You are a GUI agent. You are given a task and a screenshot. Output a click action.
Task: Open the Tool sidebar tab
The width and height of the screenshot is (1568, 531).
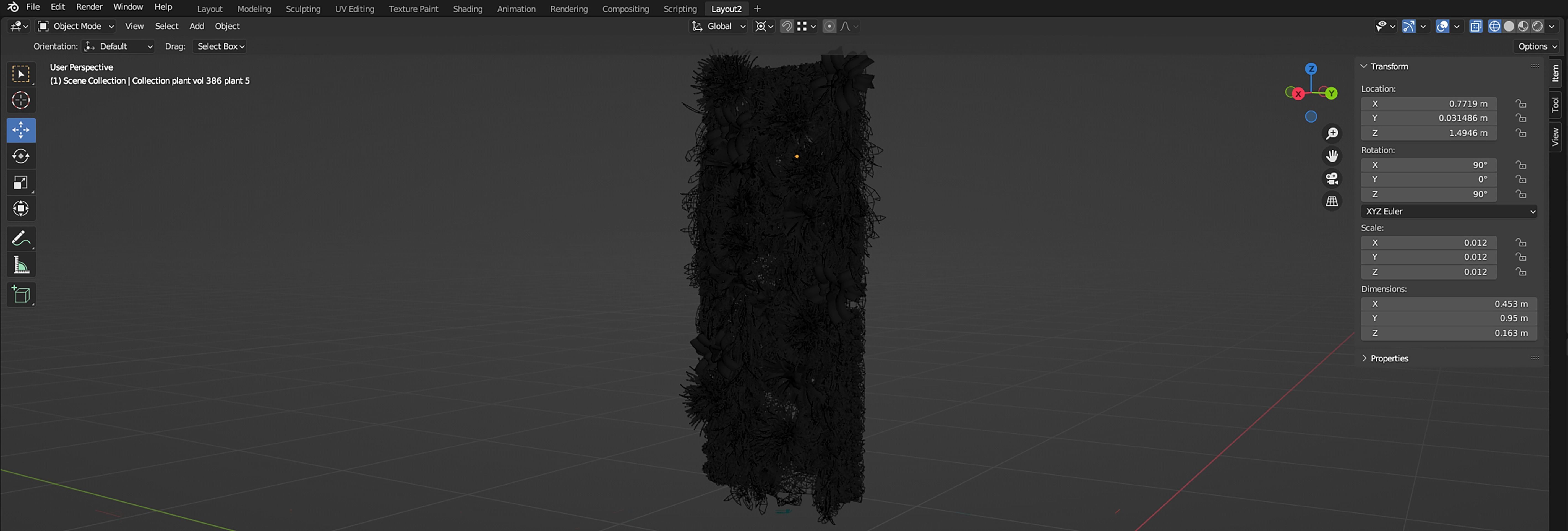click(x=1555, y=105)
